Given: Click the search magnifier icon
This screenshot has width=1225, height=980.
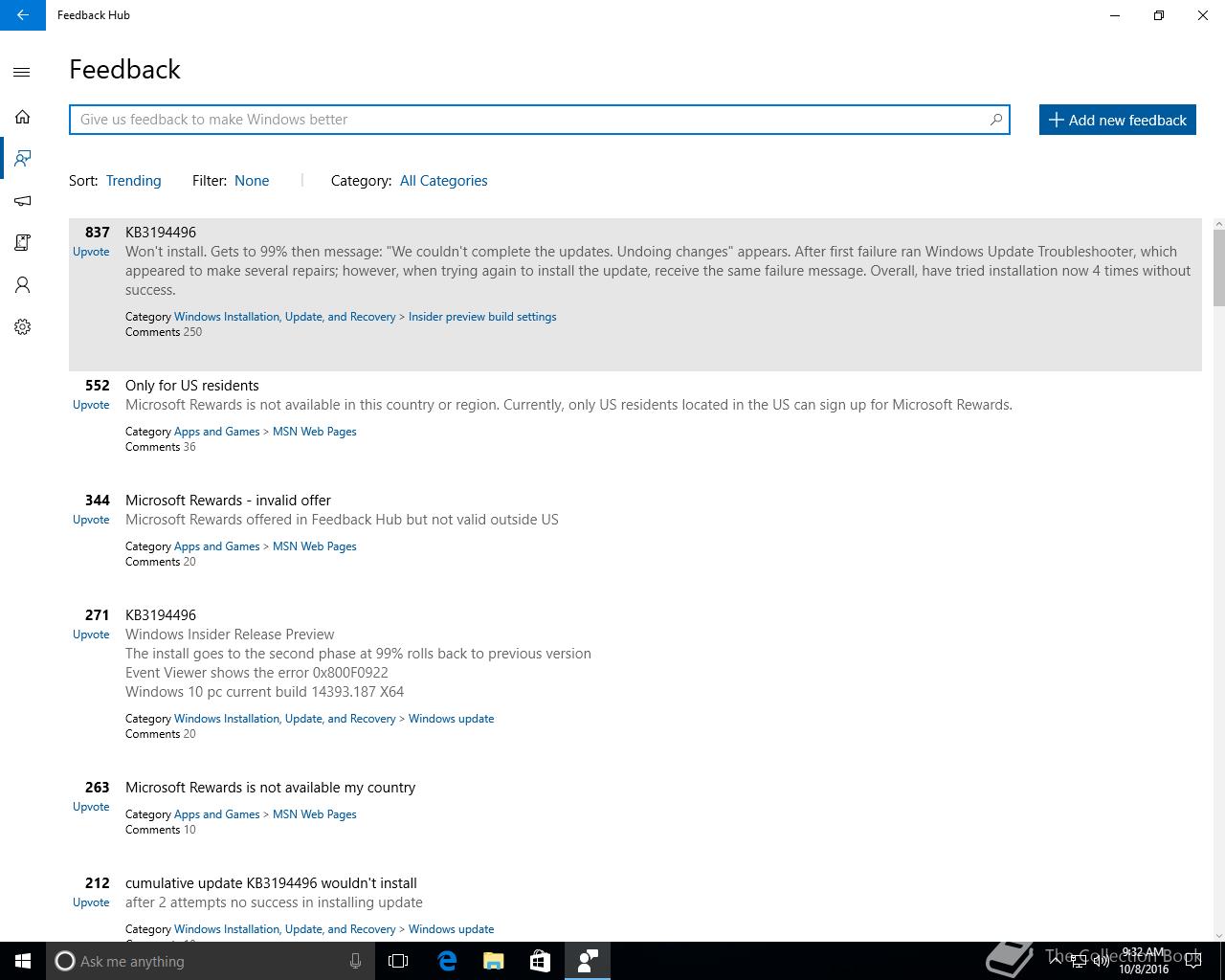Looking at the screenshot, I should click(x=995, y=120).
